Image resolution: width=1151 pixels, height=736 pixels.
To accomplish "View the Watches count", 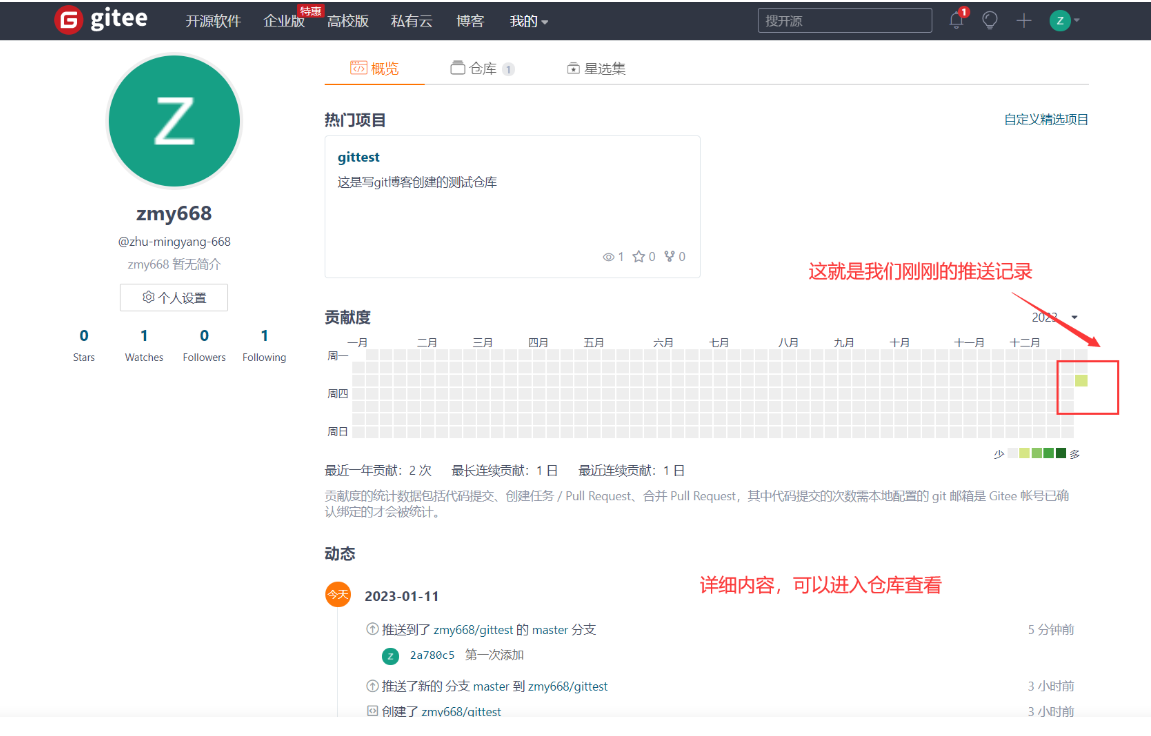I will click(144, 345).
